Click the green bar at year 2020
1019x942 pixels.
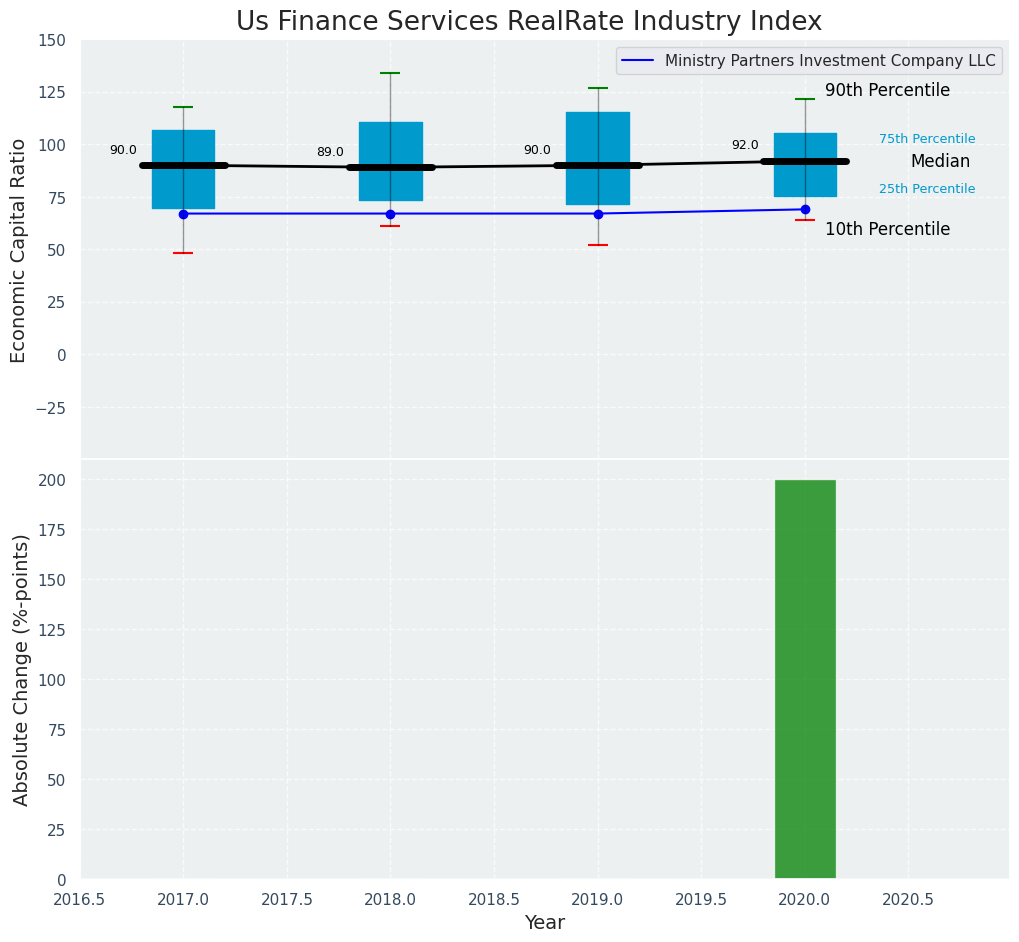click(805, 679)
